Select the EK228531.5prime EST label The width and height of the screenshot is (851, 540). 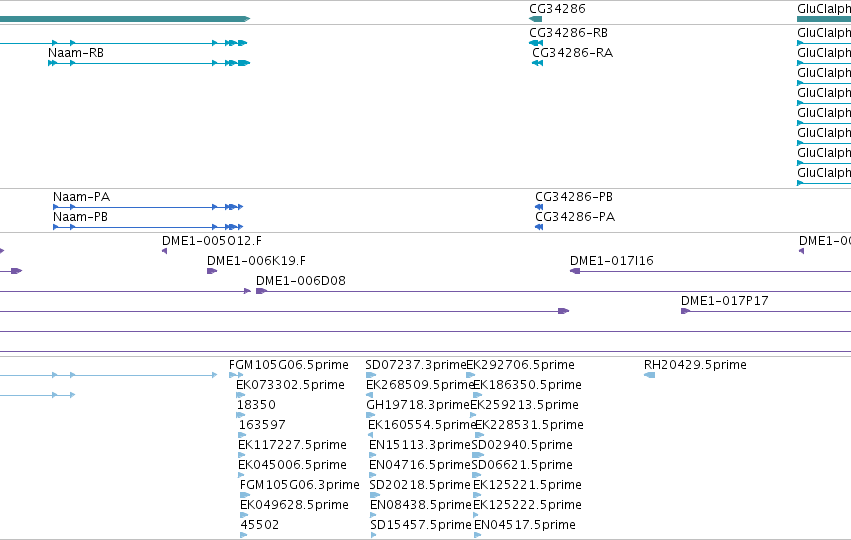click(x=529, y=425)
